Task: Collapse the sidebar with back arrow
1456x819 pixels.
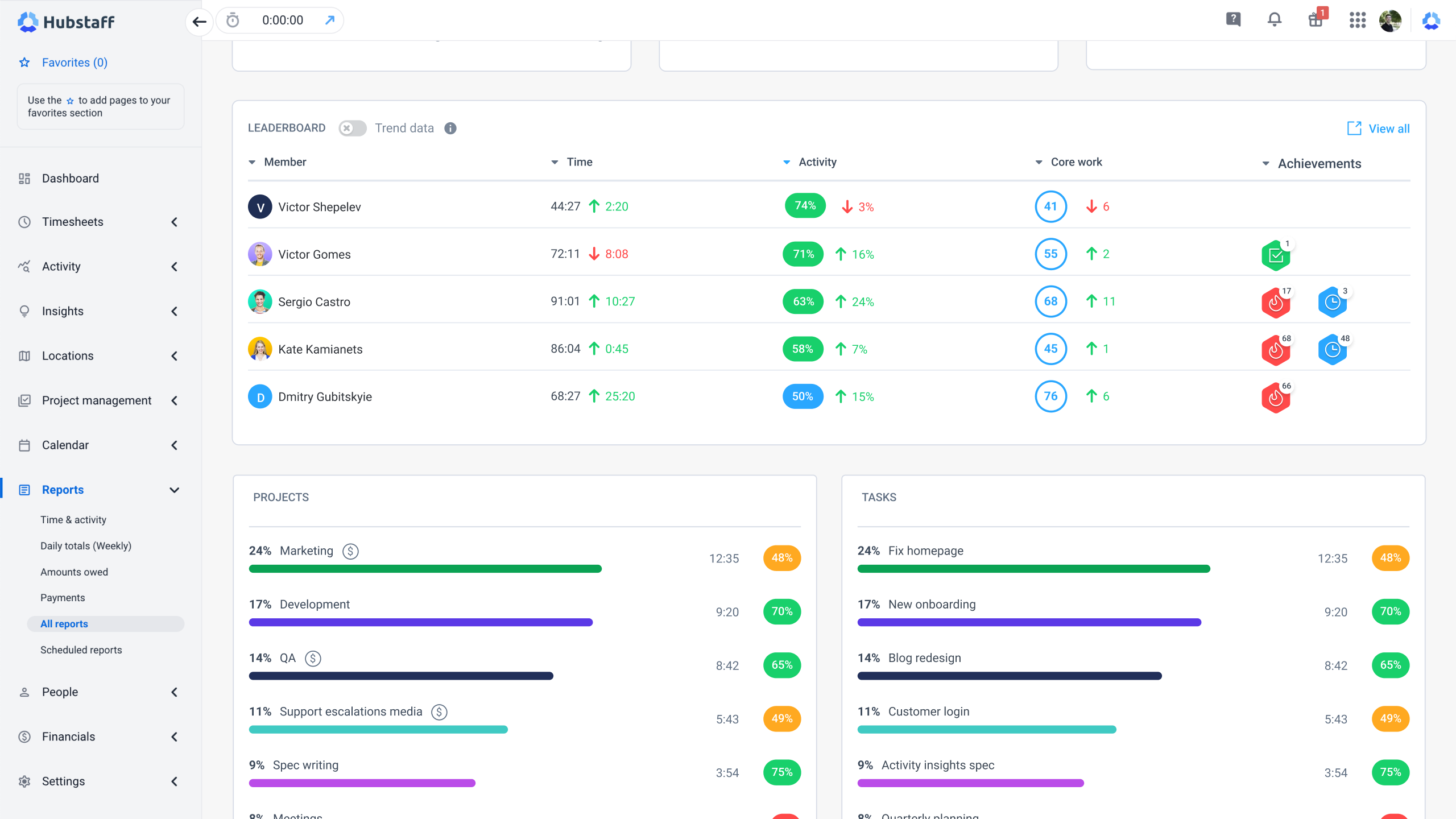Action: coord(199,22)
